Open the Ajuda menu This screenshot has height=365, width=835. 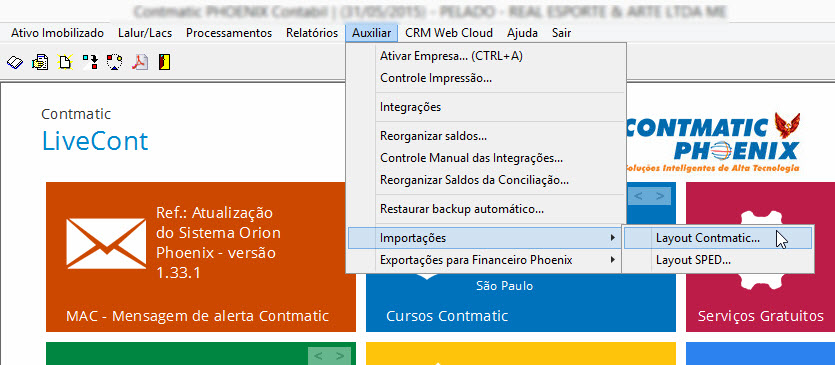(x=522, y=33)
